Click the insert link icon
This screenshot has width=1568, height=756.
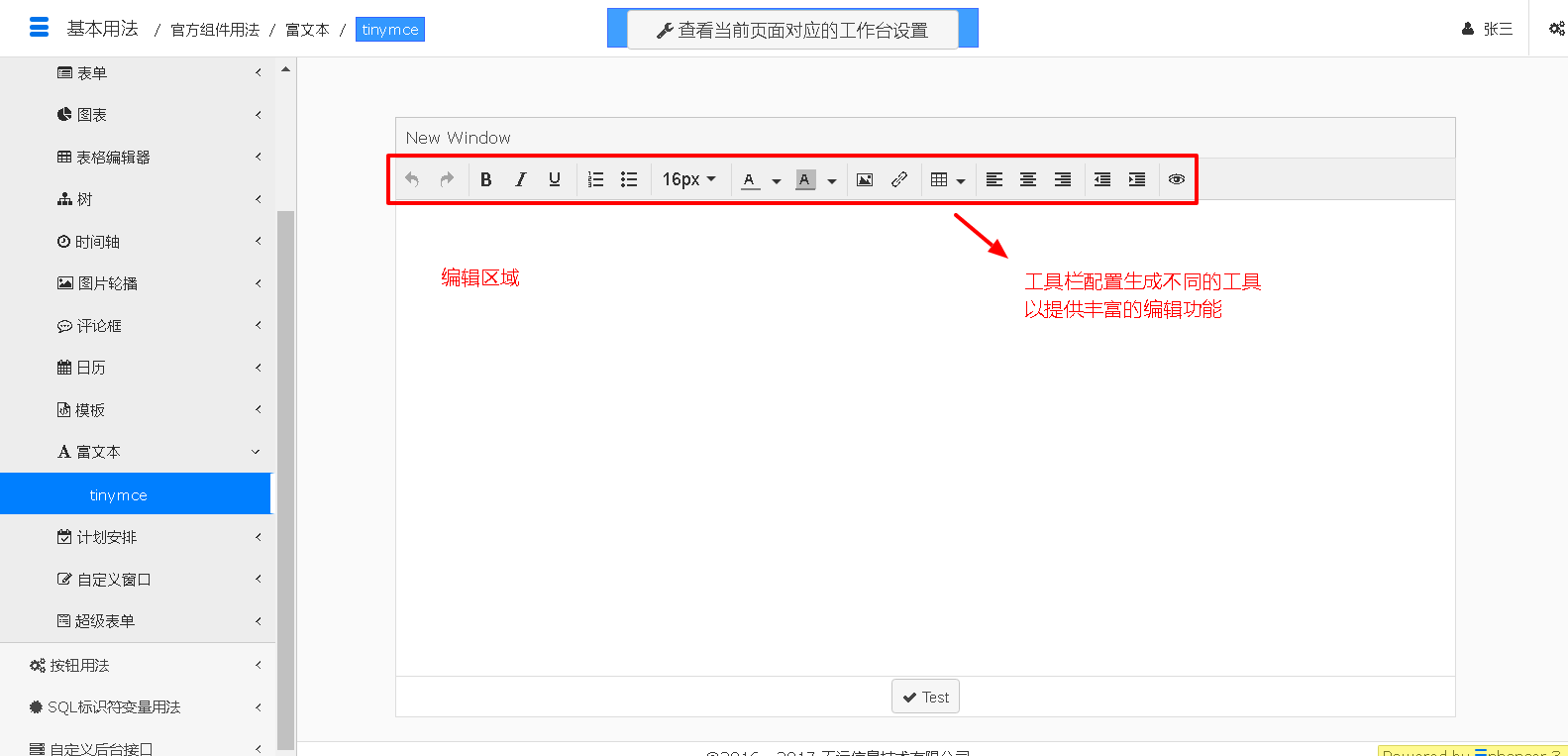point(899,179)
